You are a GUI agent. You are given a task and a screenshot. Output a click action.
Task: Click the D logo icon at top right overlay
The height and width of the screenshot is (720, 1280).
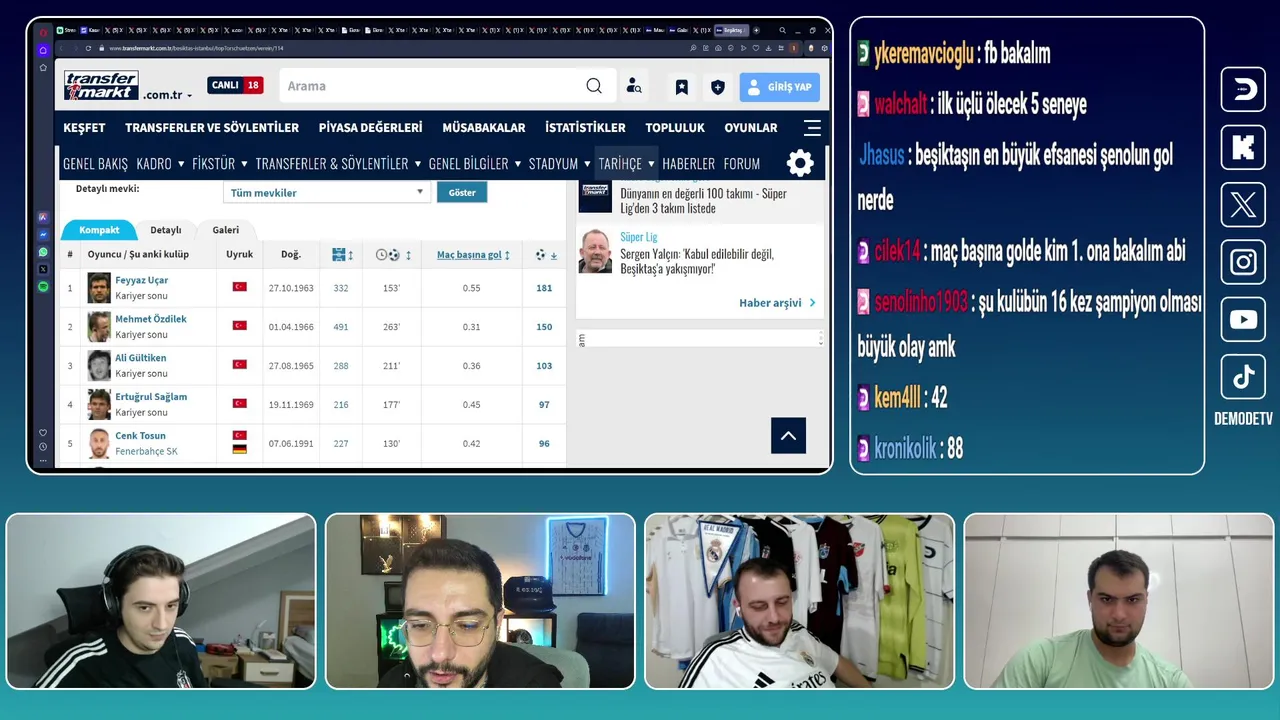(x=1243, y=89)
